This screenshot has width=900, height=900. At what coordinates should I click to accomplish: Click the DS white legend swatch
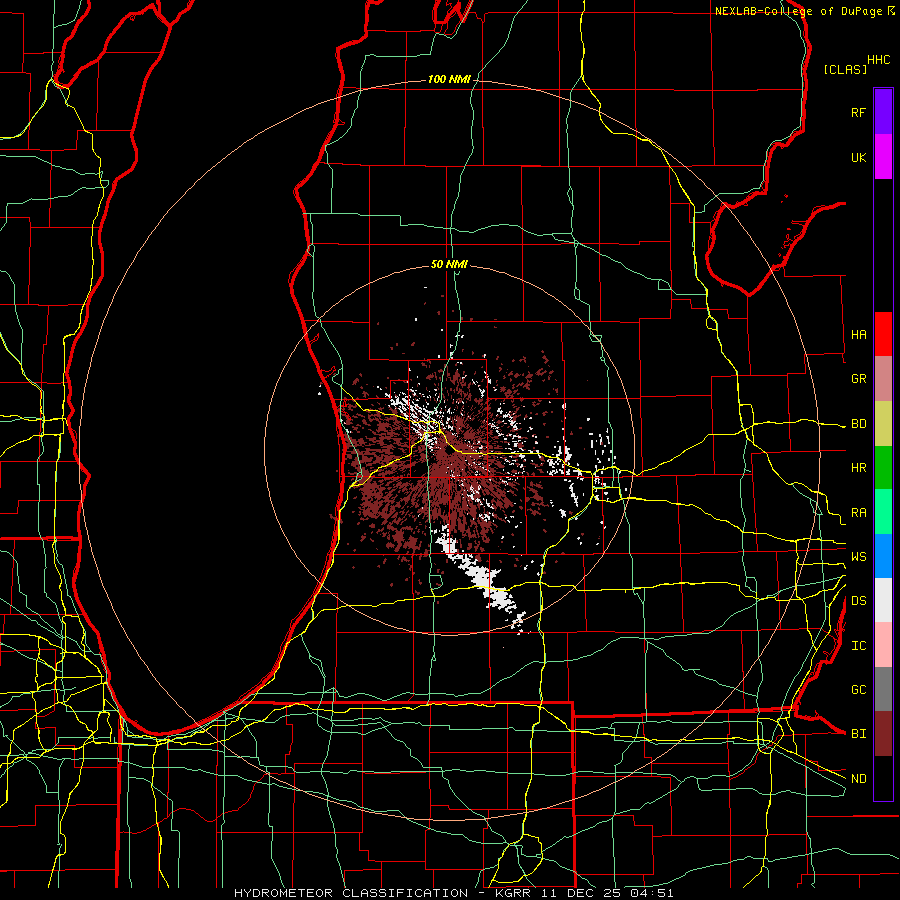point(883,600)
